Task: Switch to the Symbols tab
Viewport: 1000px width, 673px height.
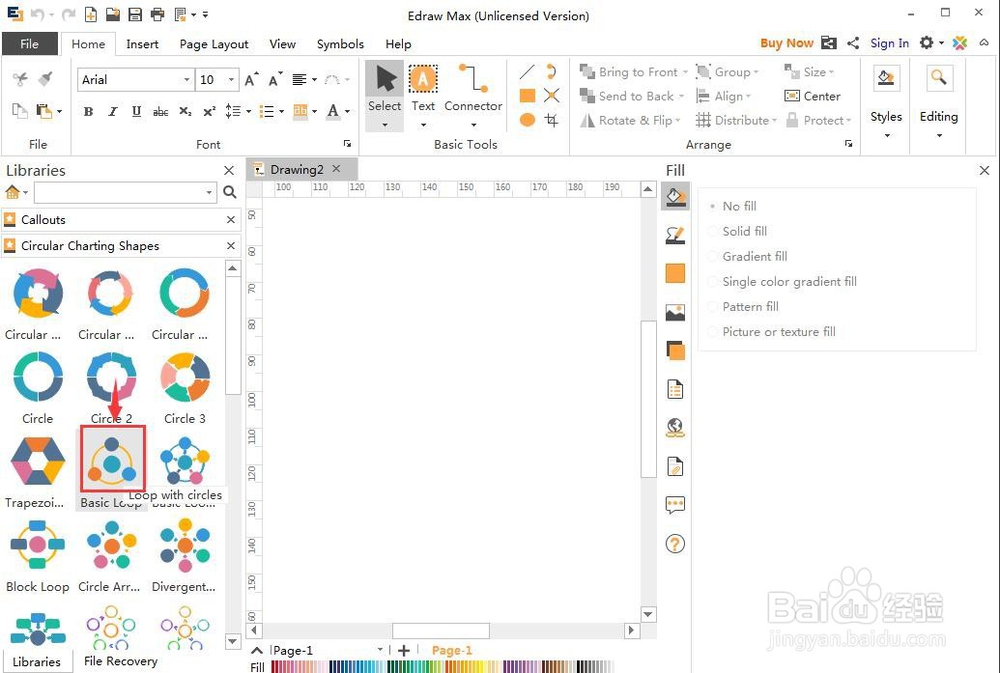Action: coord(340,44)
